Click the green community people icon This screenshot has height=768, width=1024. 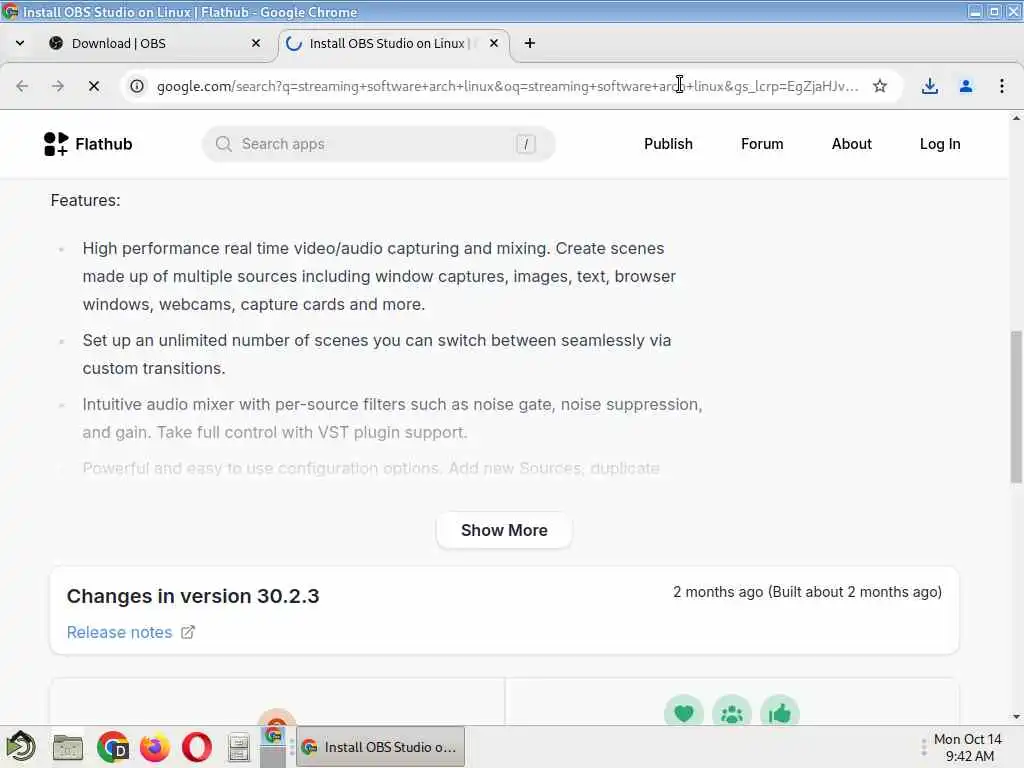click(731, 712)
